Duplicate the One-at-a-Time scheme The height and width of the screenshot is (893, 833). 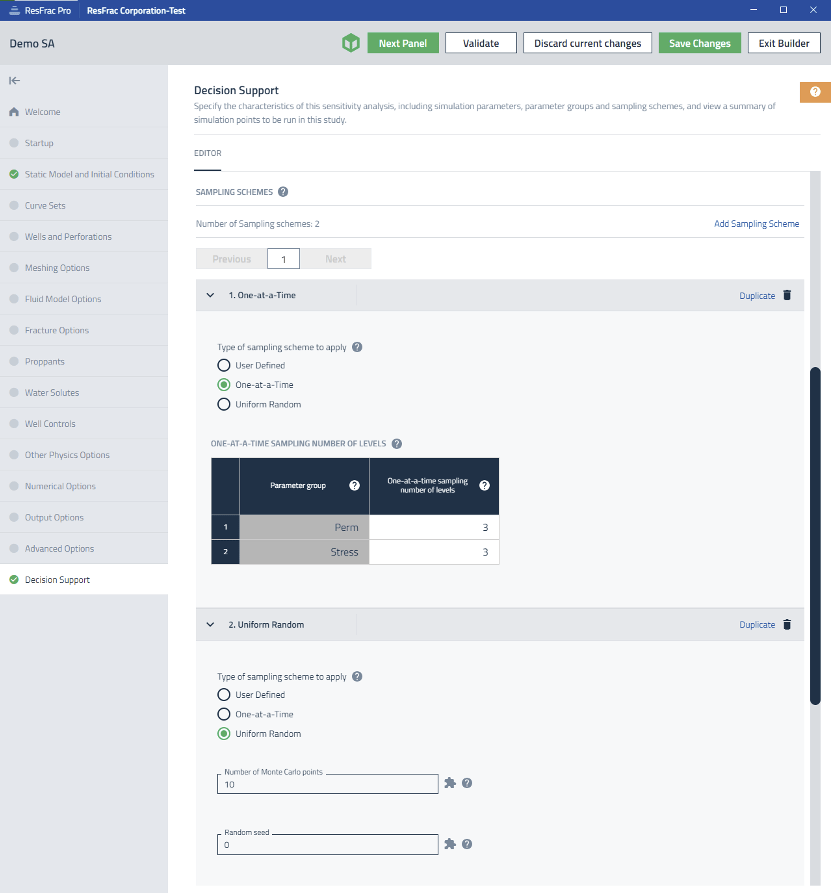pos(757,296)
